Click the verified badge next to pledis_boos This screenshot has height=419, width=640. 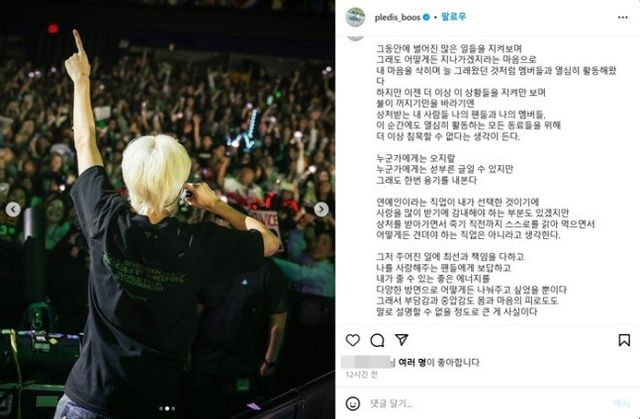point(426,18)
